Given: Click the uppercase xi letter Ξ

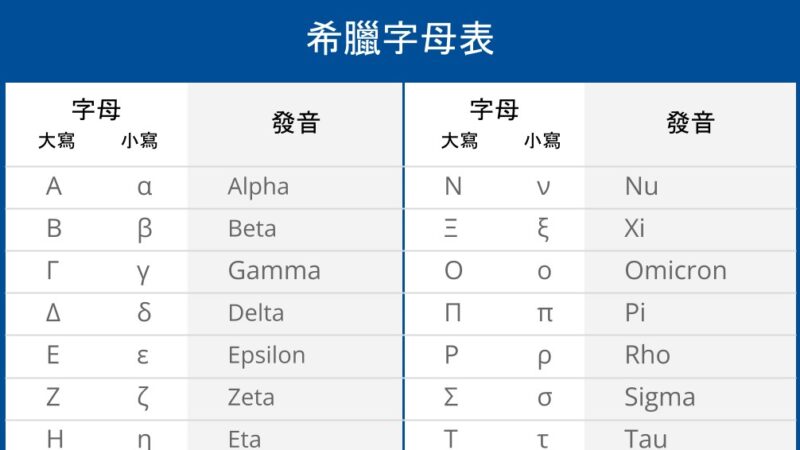Looking at the screenshot, I should click(452, 229).
